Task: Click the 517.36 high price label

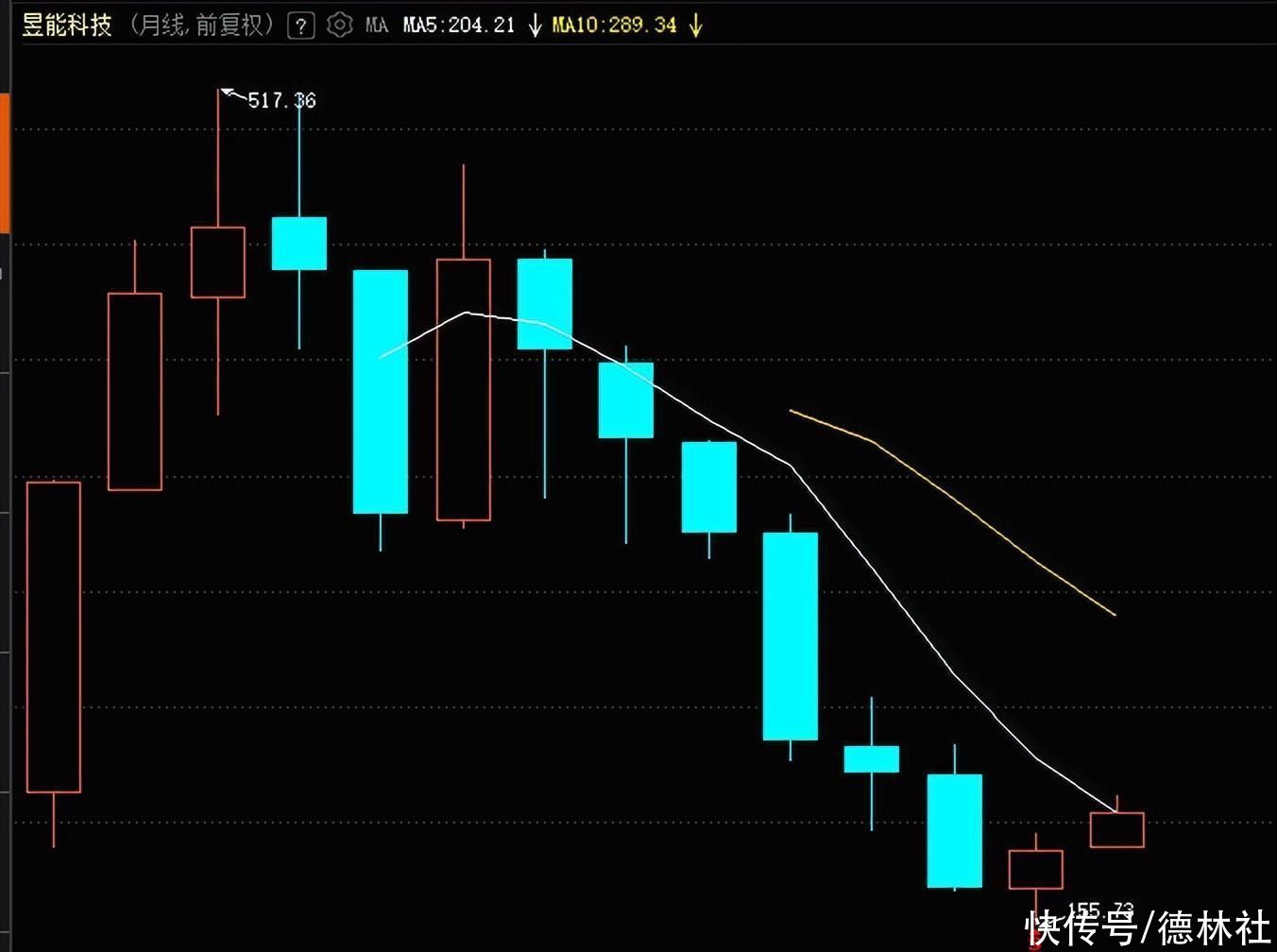Action: coord(281,100)
